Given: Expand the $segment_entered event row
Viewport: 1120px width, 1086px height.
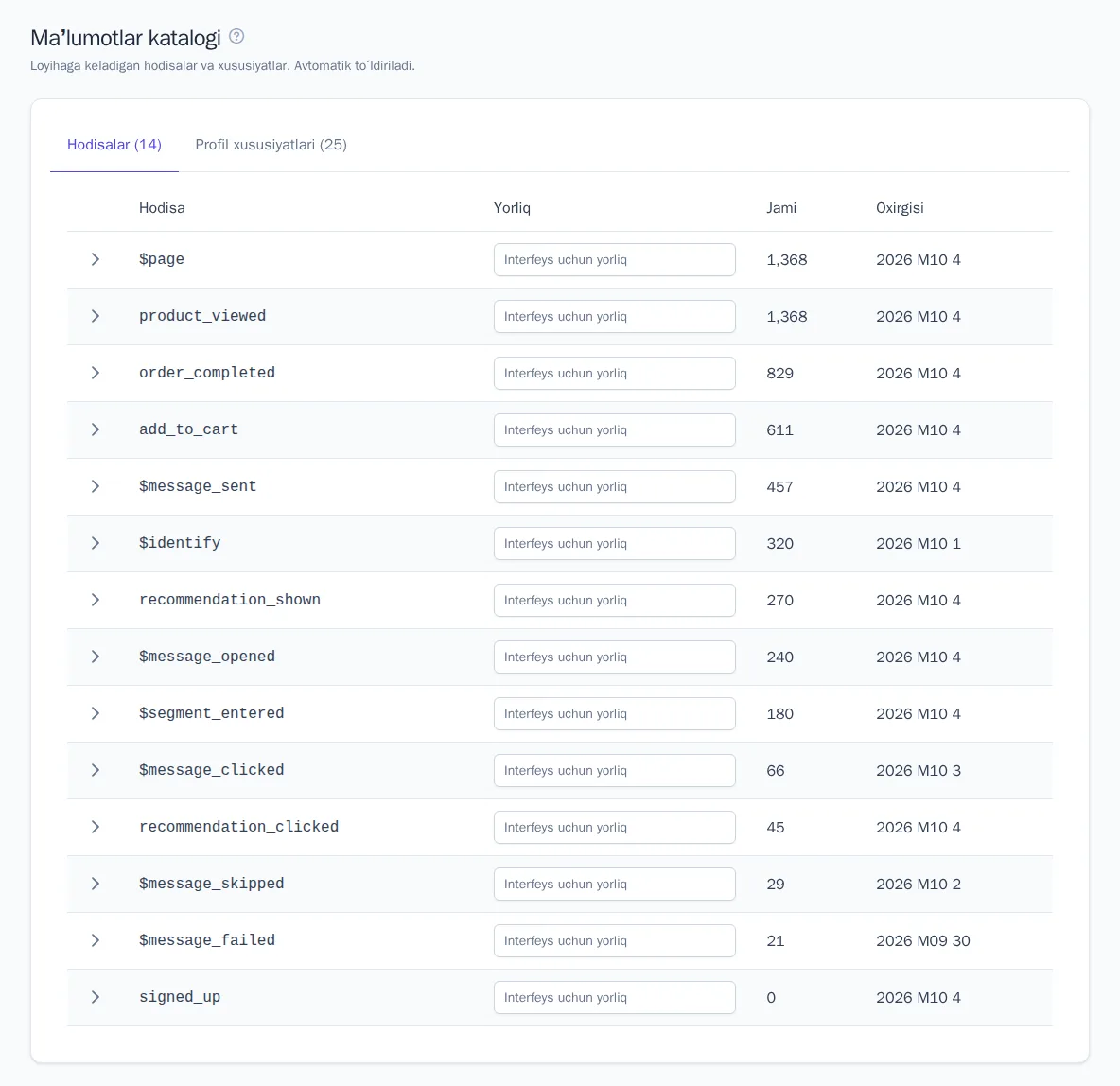Looking at the screenshot, I should [95, 713].
